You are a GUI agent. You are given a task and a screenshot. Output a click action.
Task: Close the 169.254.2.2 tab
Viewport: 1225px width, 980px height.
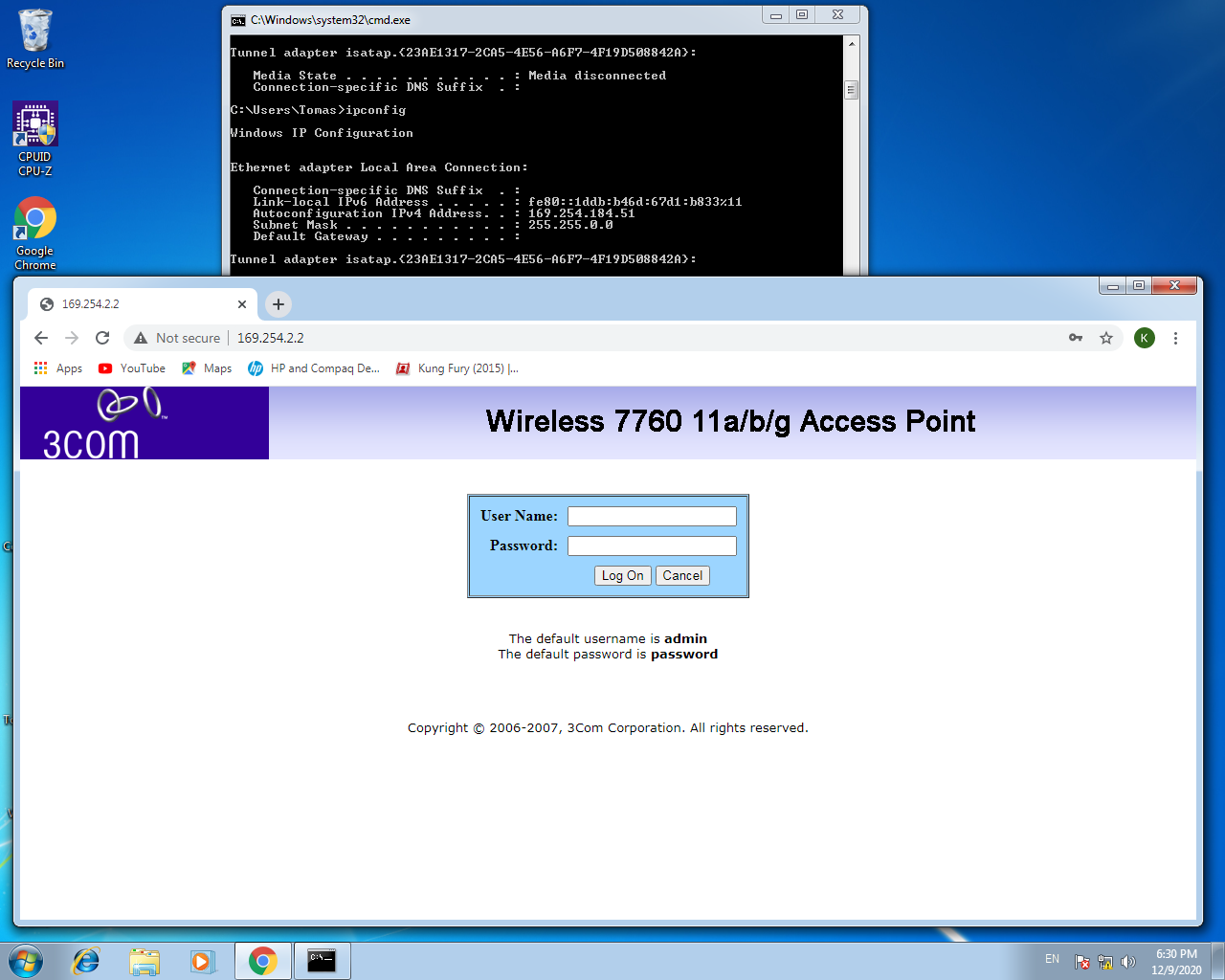pos(242,304)
